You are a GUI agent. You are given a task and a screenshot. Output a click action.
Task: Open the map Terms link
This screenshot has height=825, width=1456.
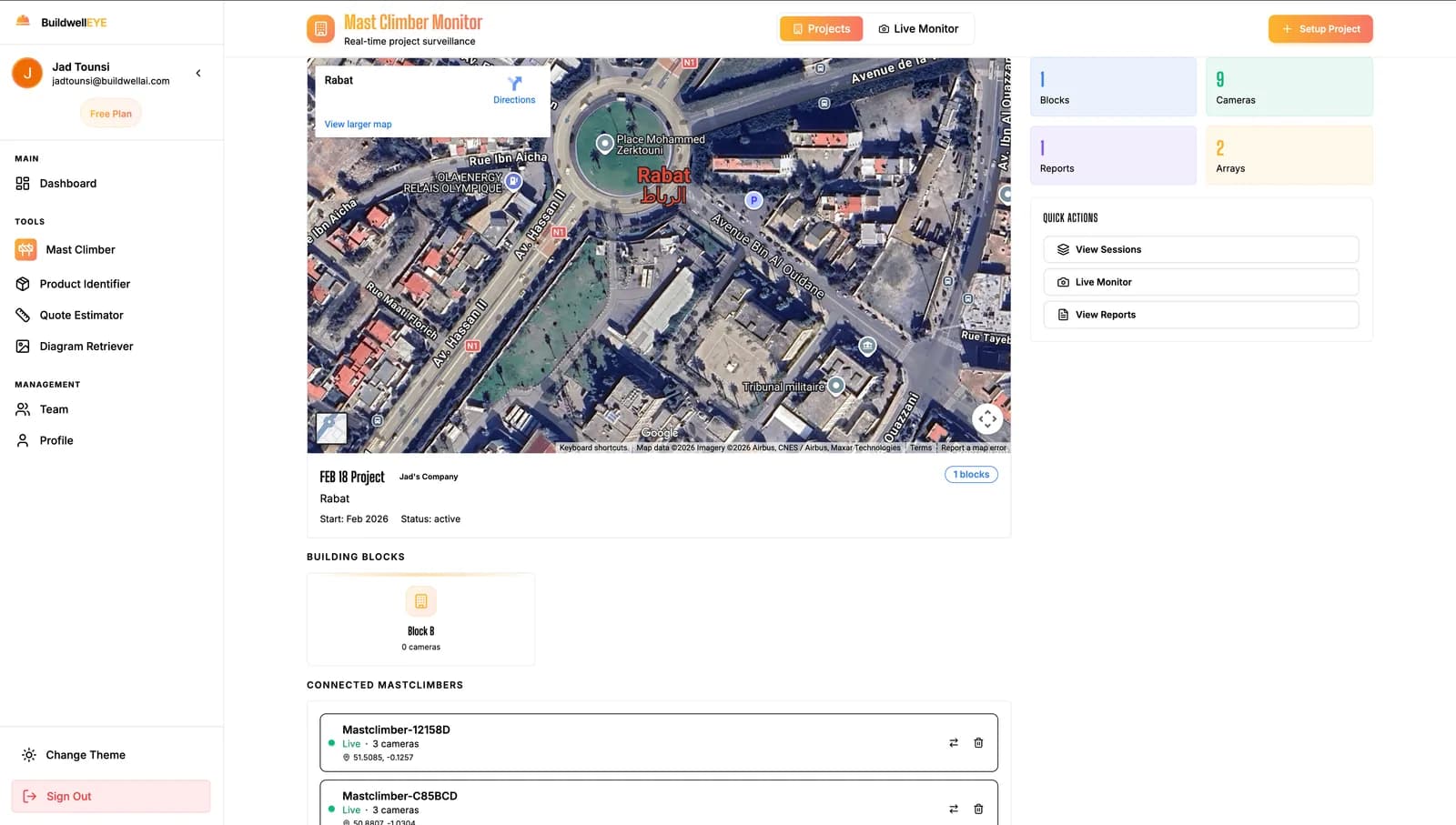click(921, 448)
